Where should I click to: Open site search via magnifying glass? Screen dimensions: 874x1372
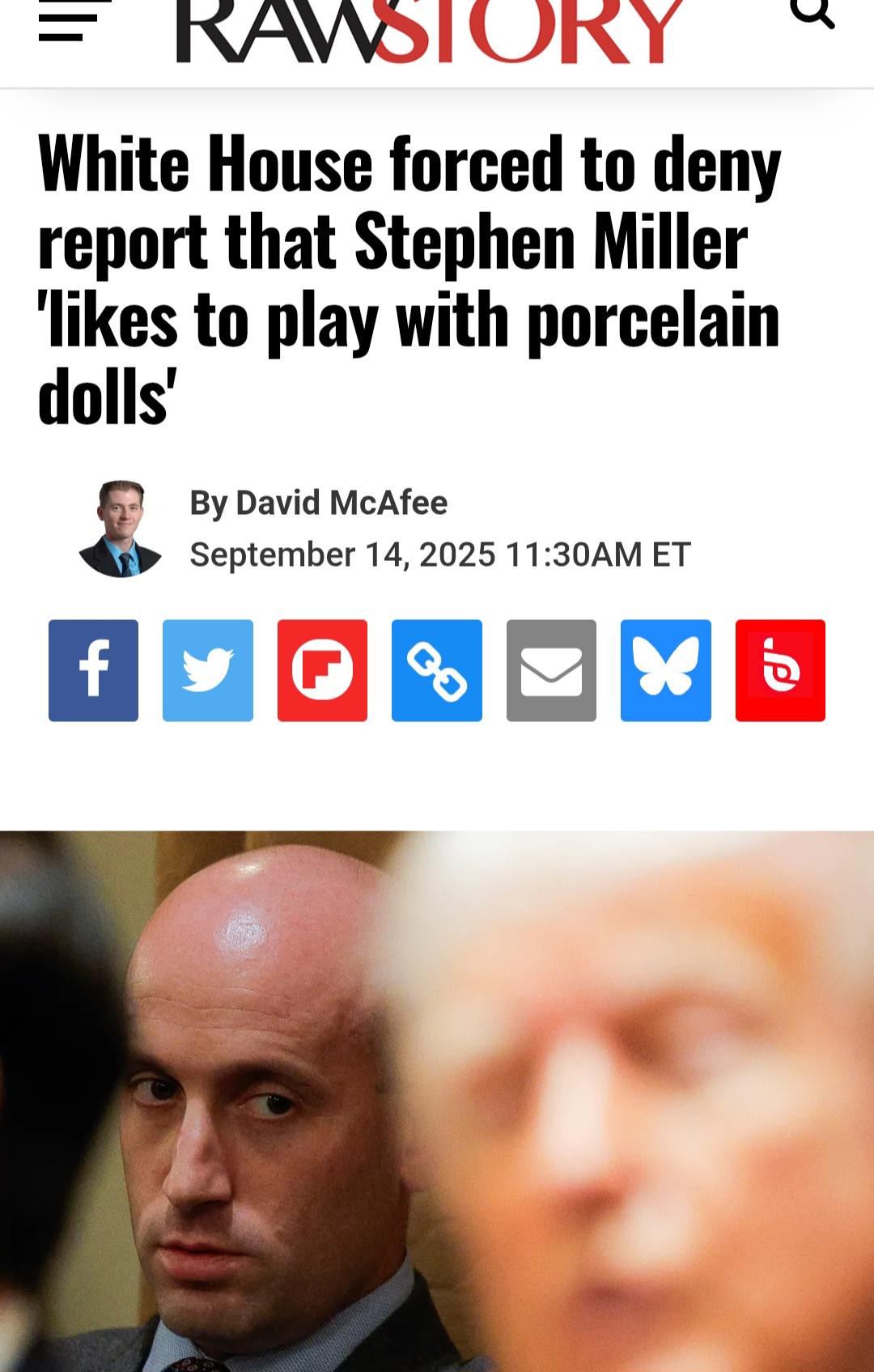[812, 13]
